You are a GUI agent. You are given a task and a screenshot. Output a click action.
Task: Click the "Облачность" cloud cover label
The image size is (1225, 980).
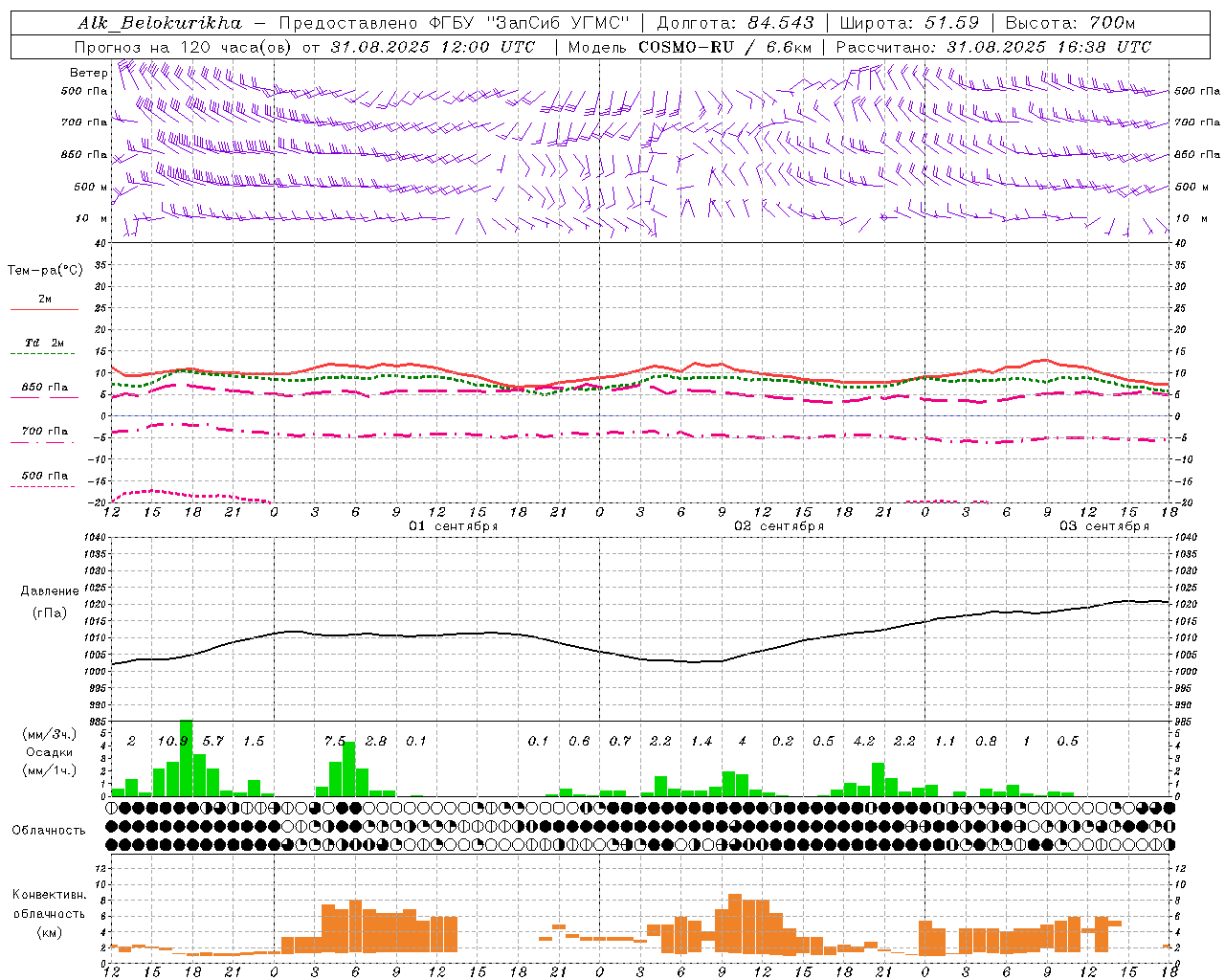(x=49, y=831)
